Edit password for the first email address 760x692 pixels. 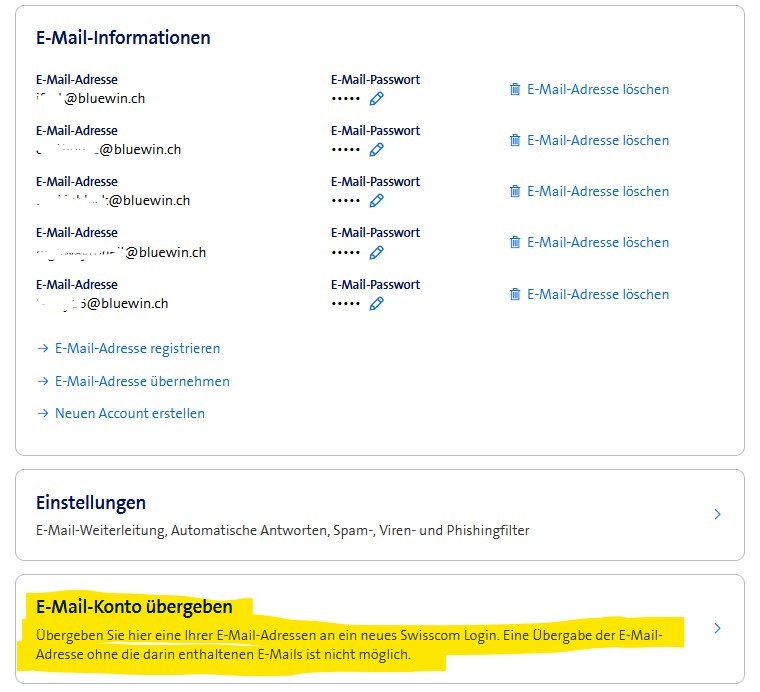coord(376,98)
